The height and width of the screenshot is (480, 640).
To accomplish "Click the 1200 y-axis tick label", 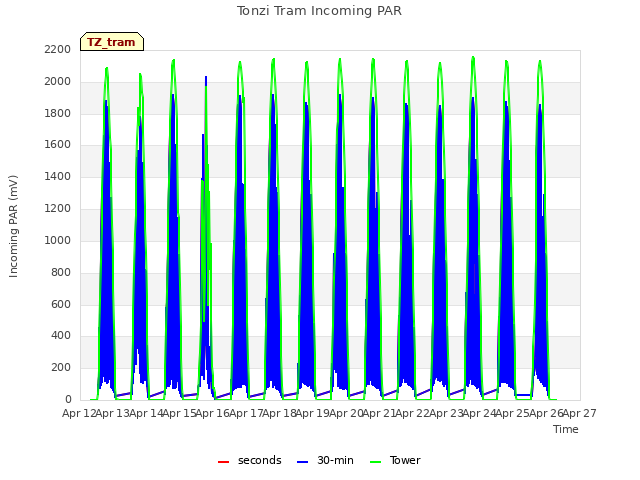I will click(x=58, y=208).
